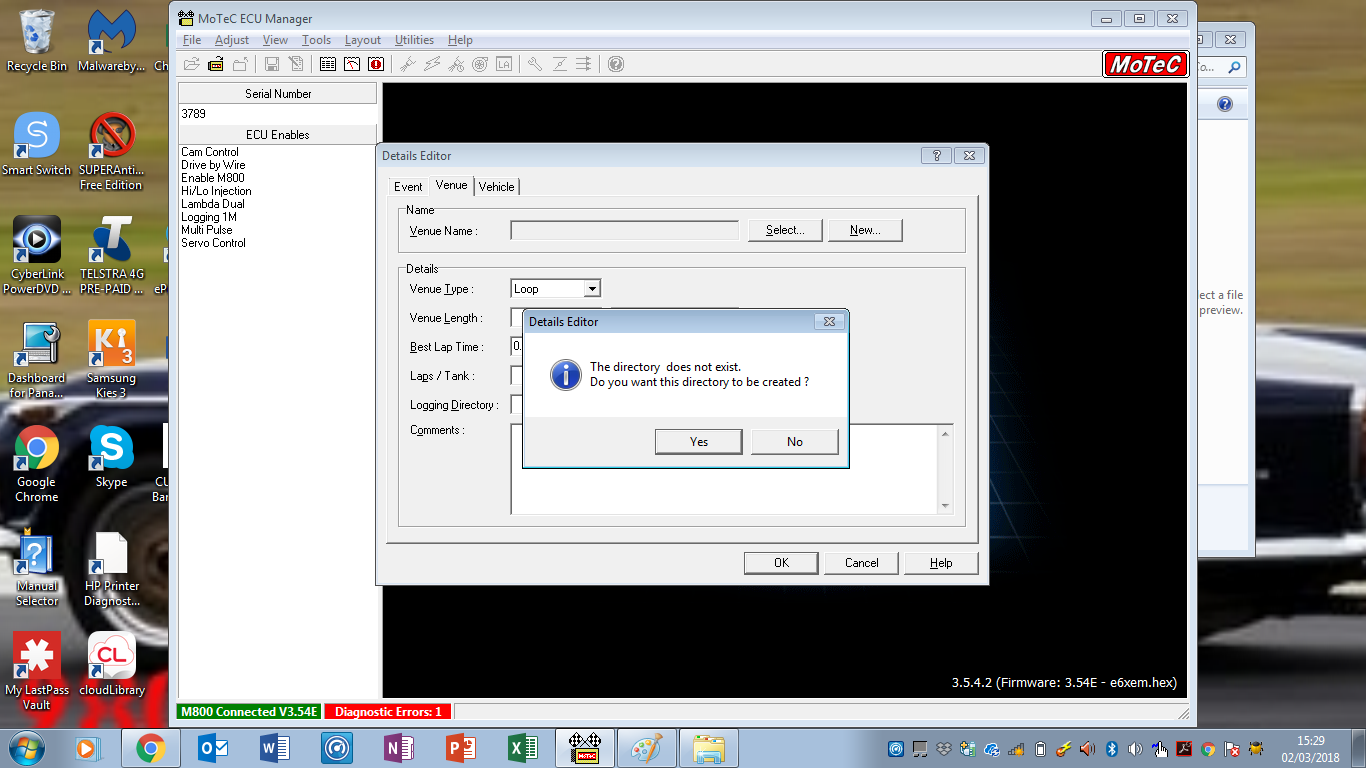
Task: Open the File menu
Action: pyautogui.click(x=192, y=40)
